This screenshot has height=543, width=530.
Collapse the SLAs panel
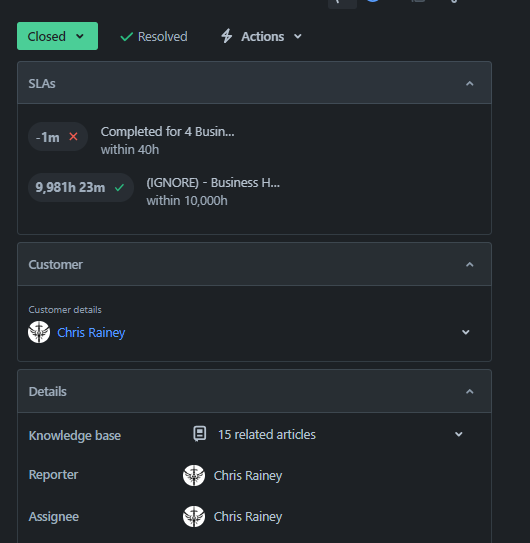(x=470, y=83)
